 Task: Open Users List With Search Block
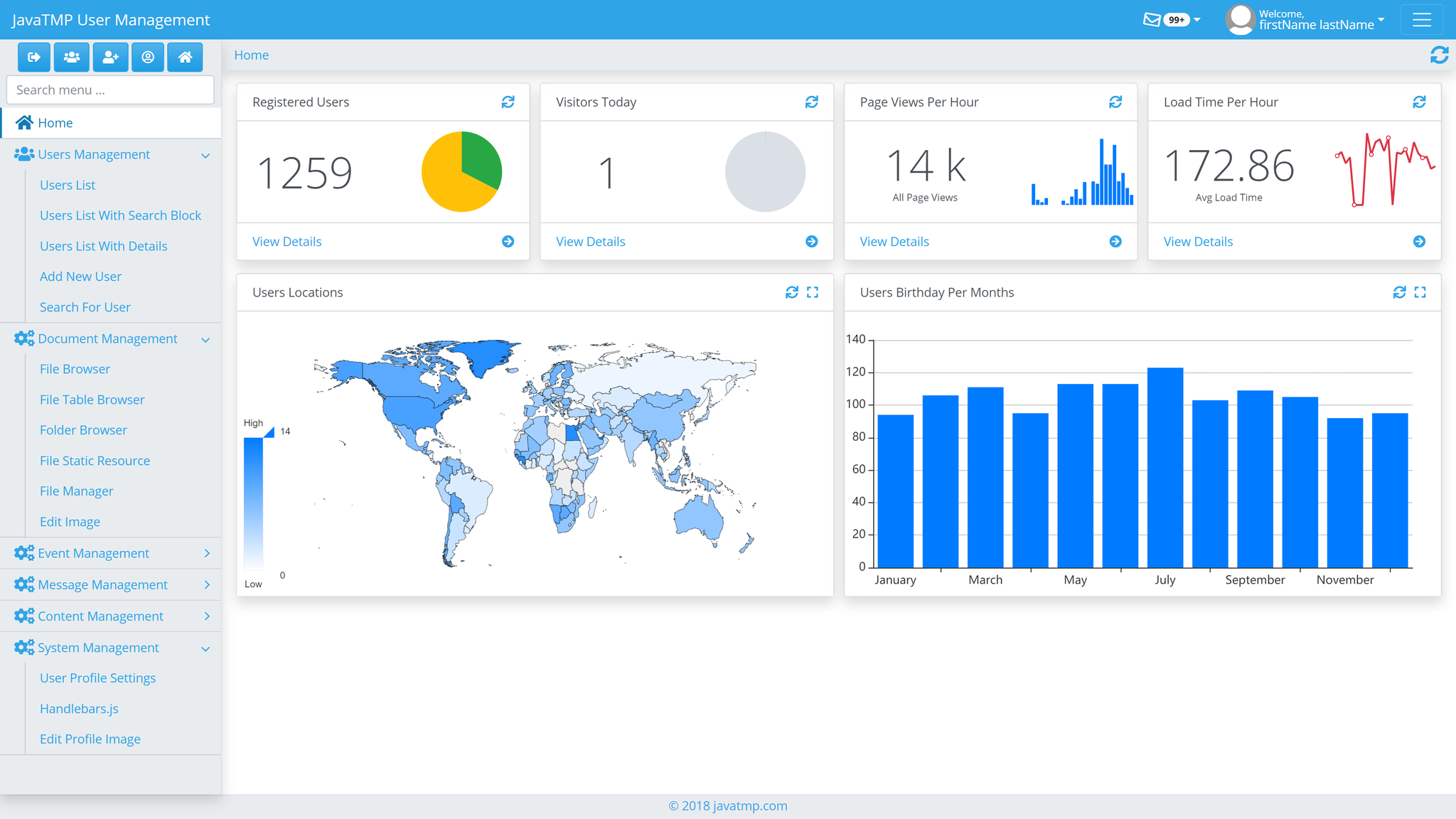(x=120, y=215)
